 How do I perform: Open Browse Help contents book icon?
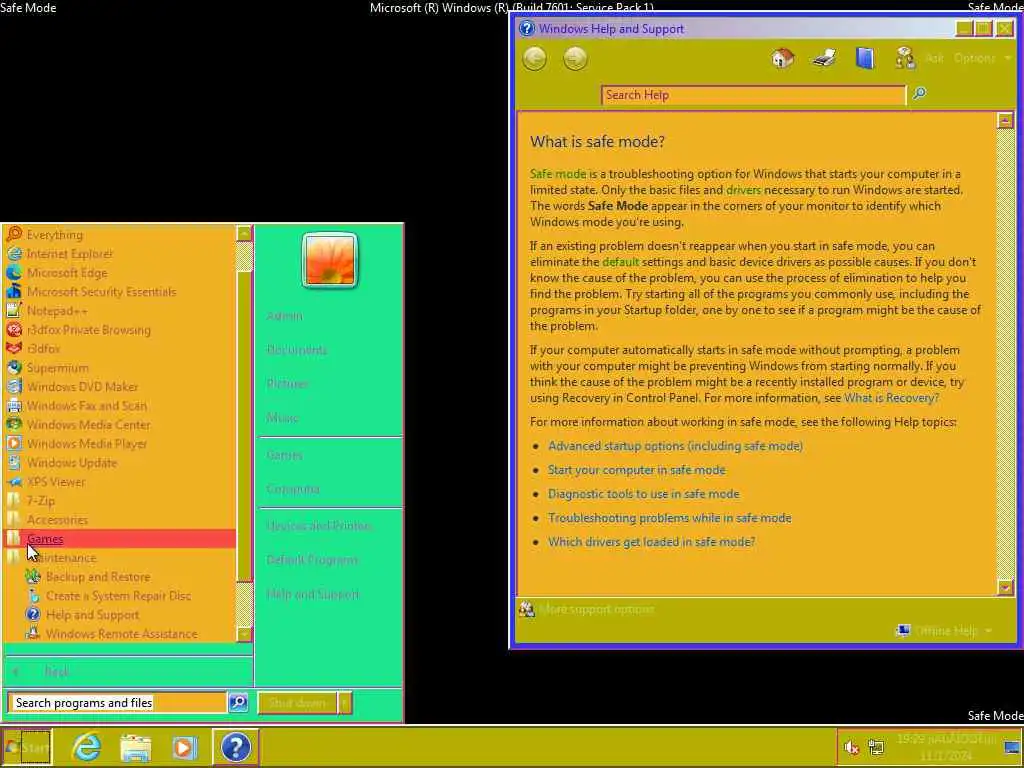point(865,58)
